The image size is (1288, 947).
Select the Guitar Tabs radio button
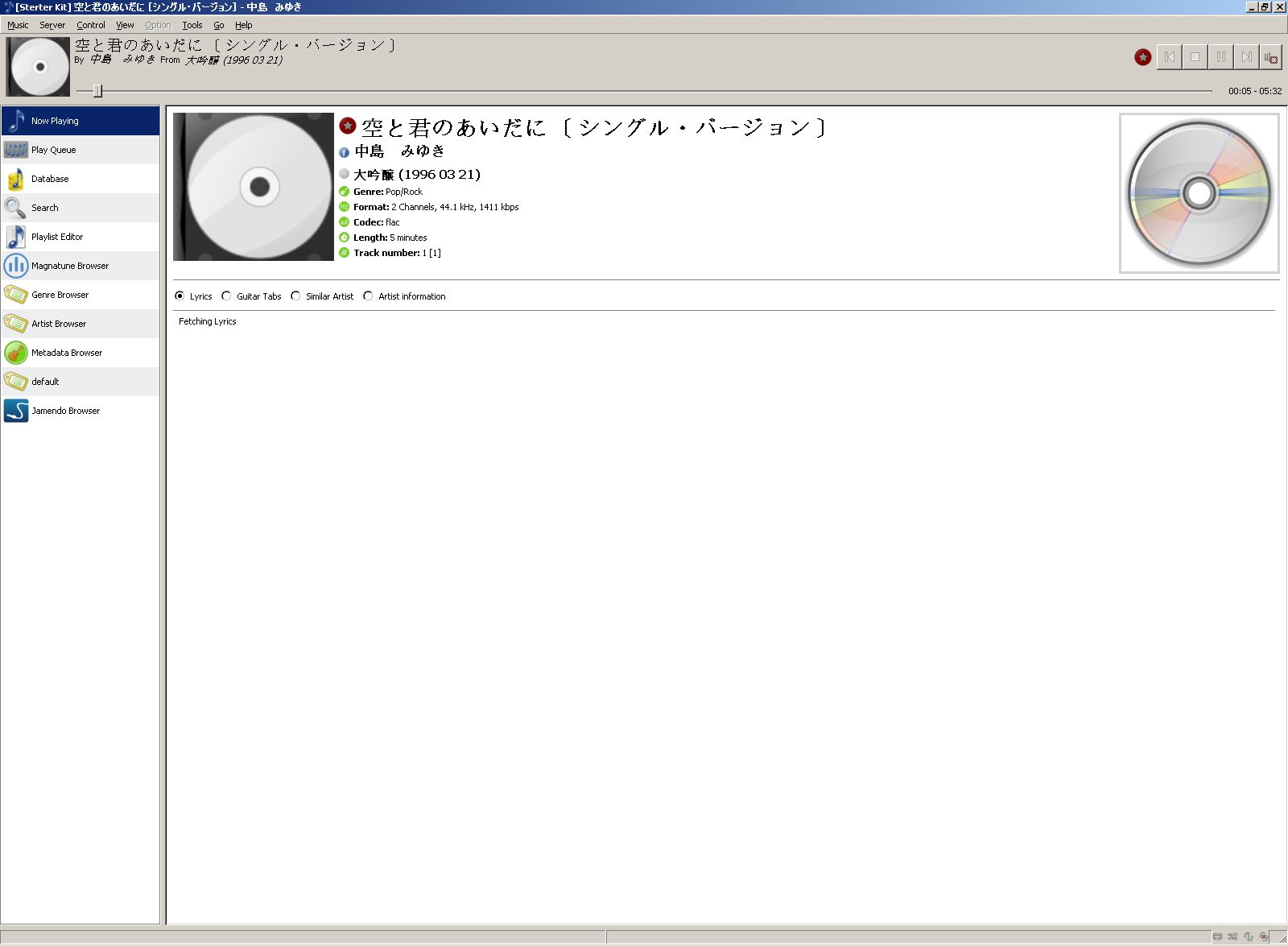pos(226,296)
